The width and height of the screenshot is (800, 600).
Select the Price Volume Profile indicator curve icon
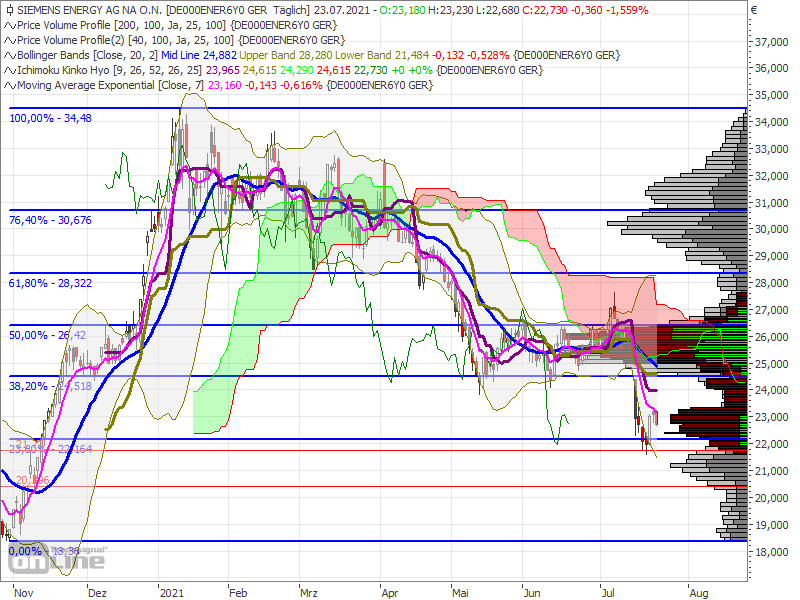point(10,26)
